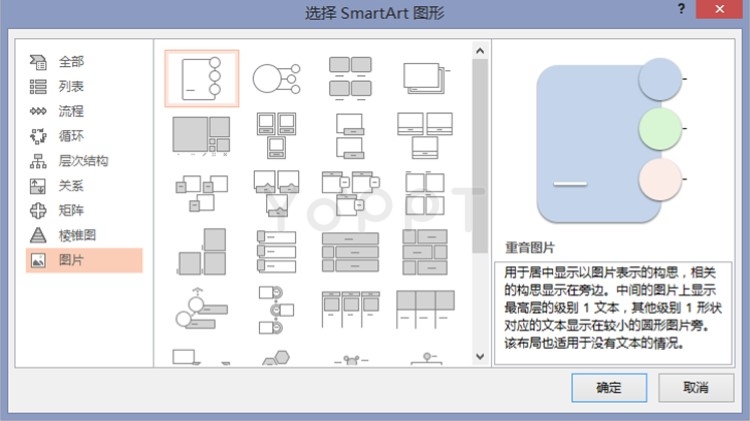Viewport: 750px width, 421px height.
Task: Pick the vertical picture list layout
Action: coord(276,252)
